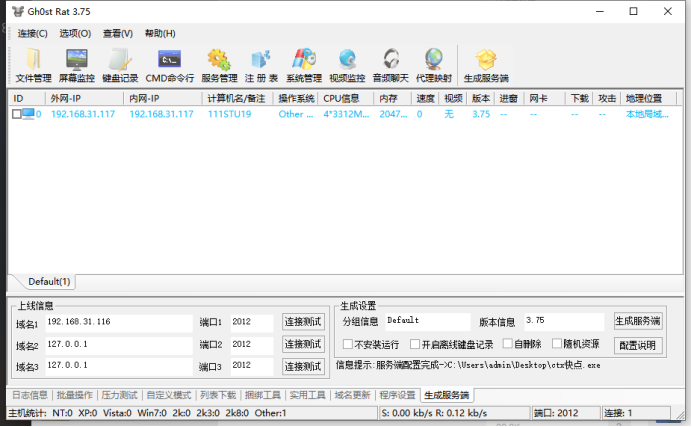Click 外网-IP cell of host row
The height and width of the screenshot is (427, 692).
tap(83, 114)
